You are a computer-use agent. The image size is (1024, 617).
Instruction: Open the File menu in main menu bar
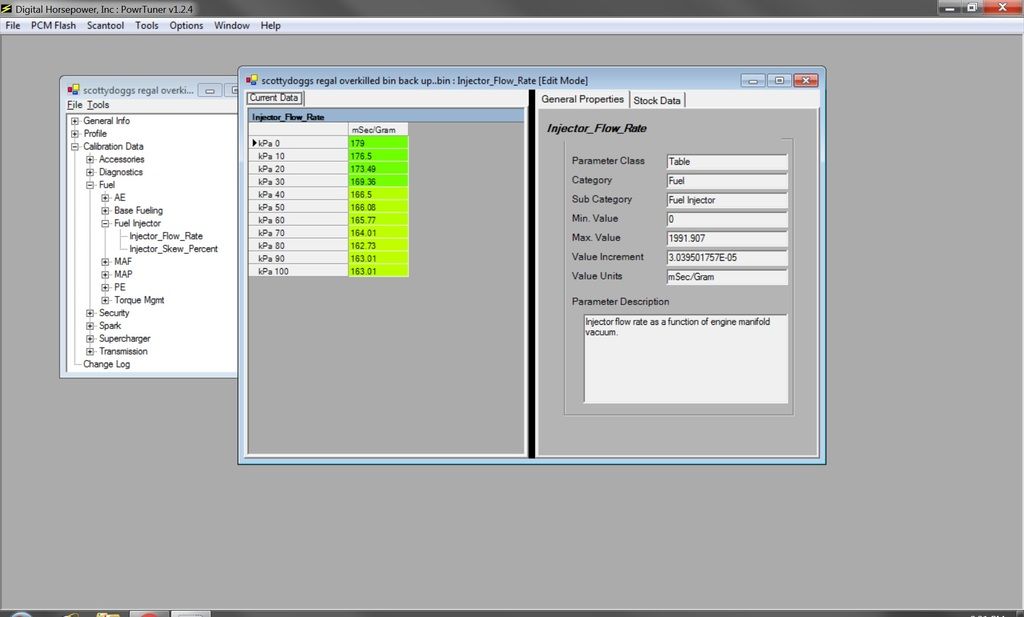(x=13, y=25)
